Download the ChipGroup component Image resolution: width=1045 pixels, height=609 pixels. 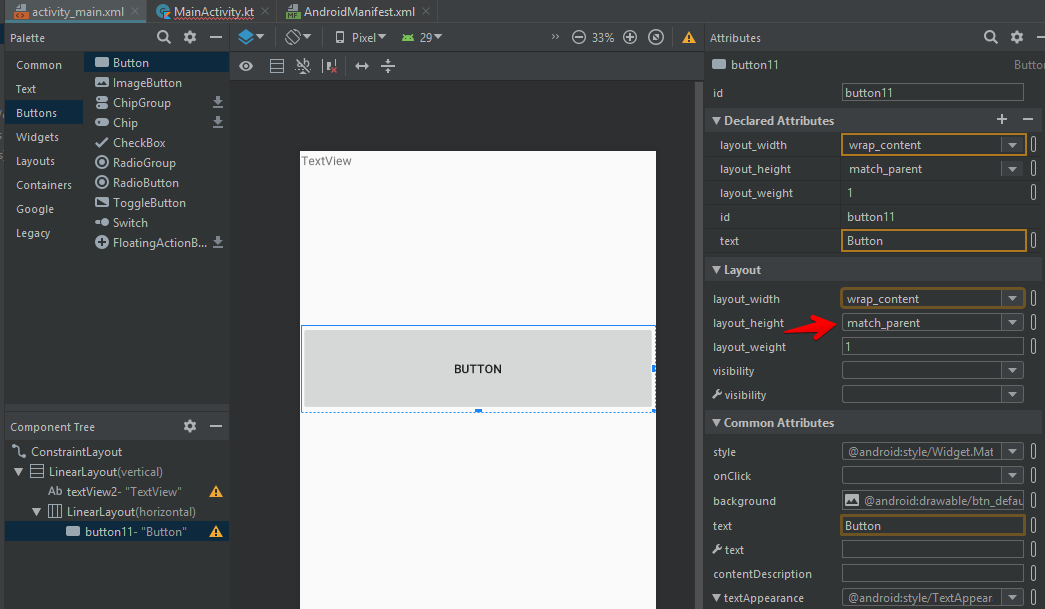coord(218,103)
